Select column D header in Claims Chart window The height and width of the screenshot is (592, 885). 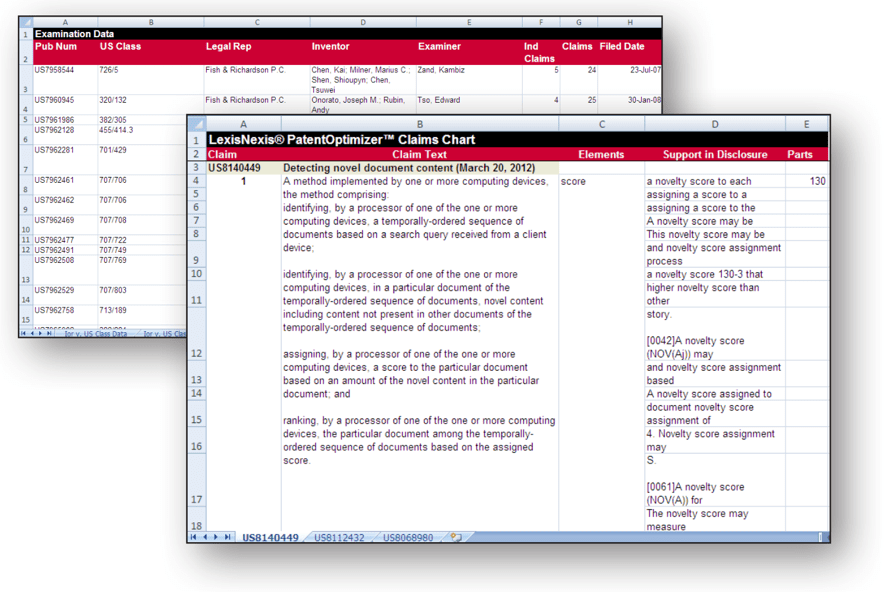(715, 124)
